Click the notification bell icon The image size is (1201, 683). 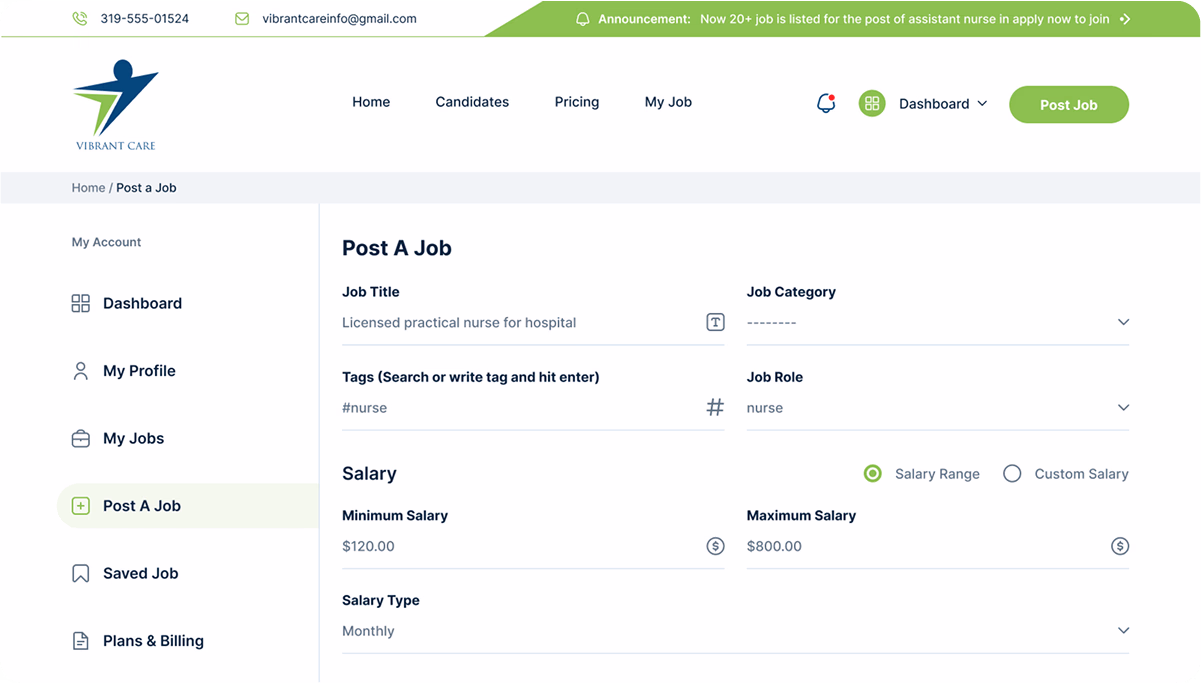[826, 103]
